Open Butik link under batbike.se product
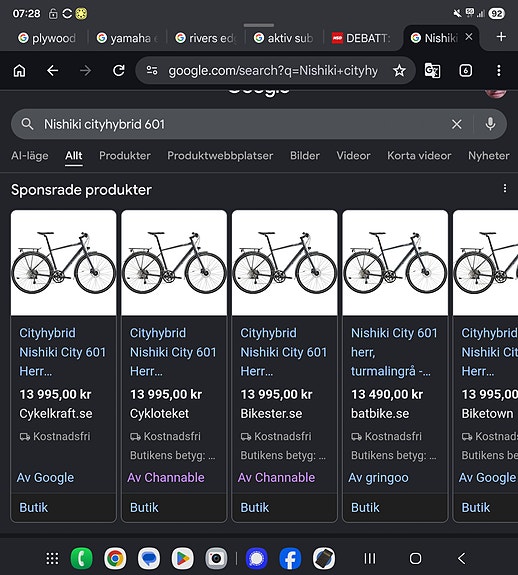The image size is (518, 575). coord(365,508)
